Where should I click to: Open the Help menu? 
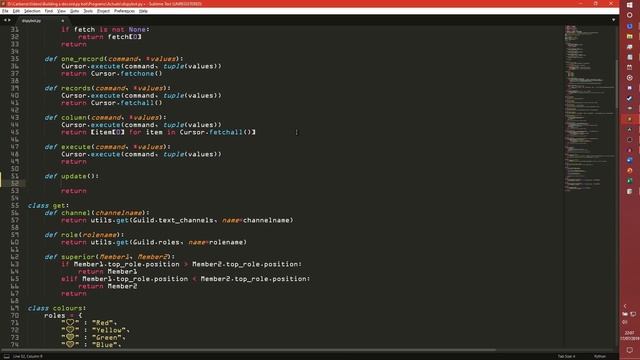143,11
